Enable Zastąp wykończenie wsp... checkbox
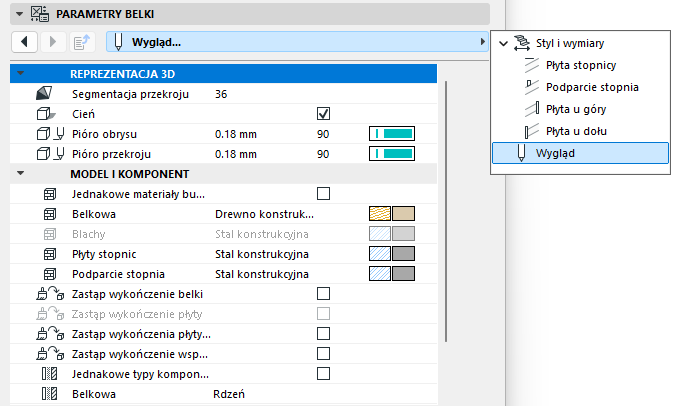This screenshot has width=677, height=406. [x=323, y=353]
